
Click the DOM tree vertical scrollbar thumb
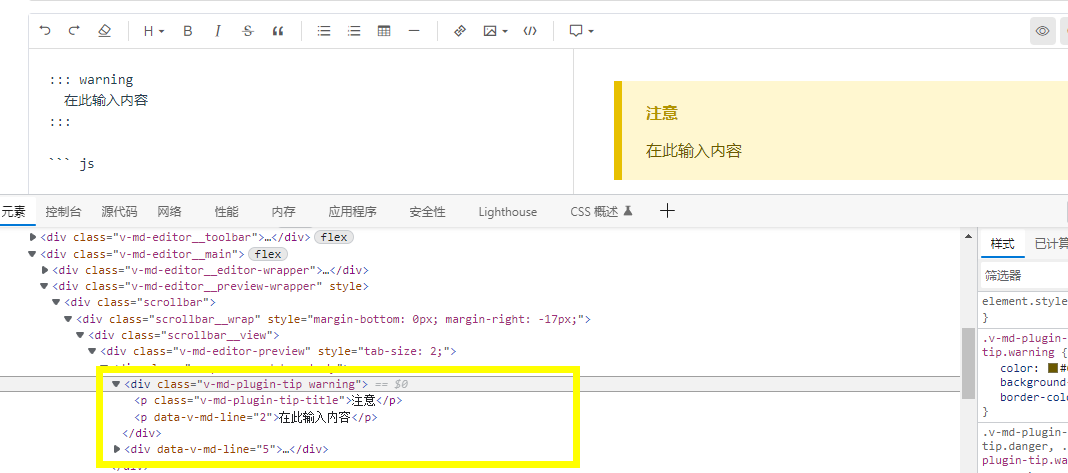tap(968, 363)
